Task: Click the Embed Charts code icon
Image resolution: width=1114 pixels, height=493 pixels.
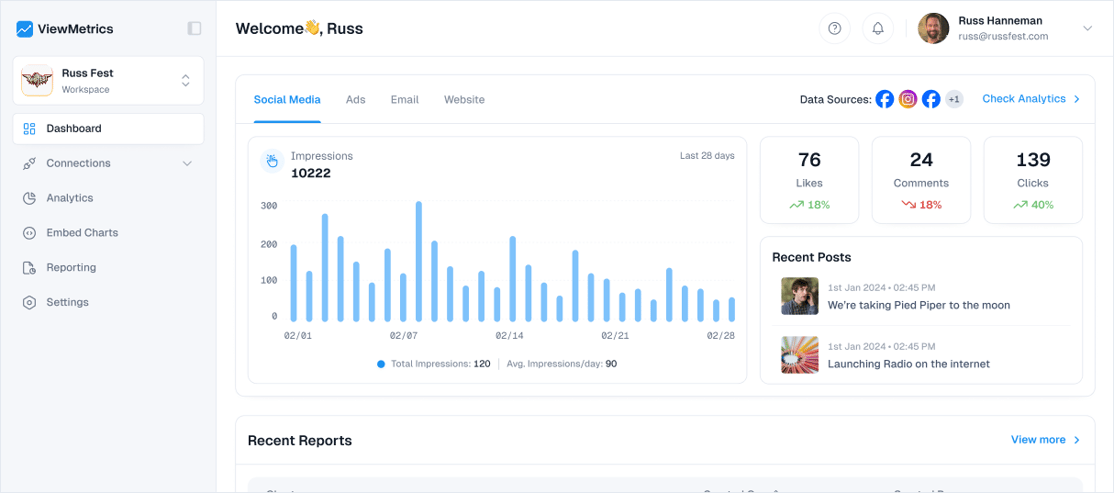Action: coord(29,233)
